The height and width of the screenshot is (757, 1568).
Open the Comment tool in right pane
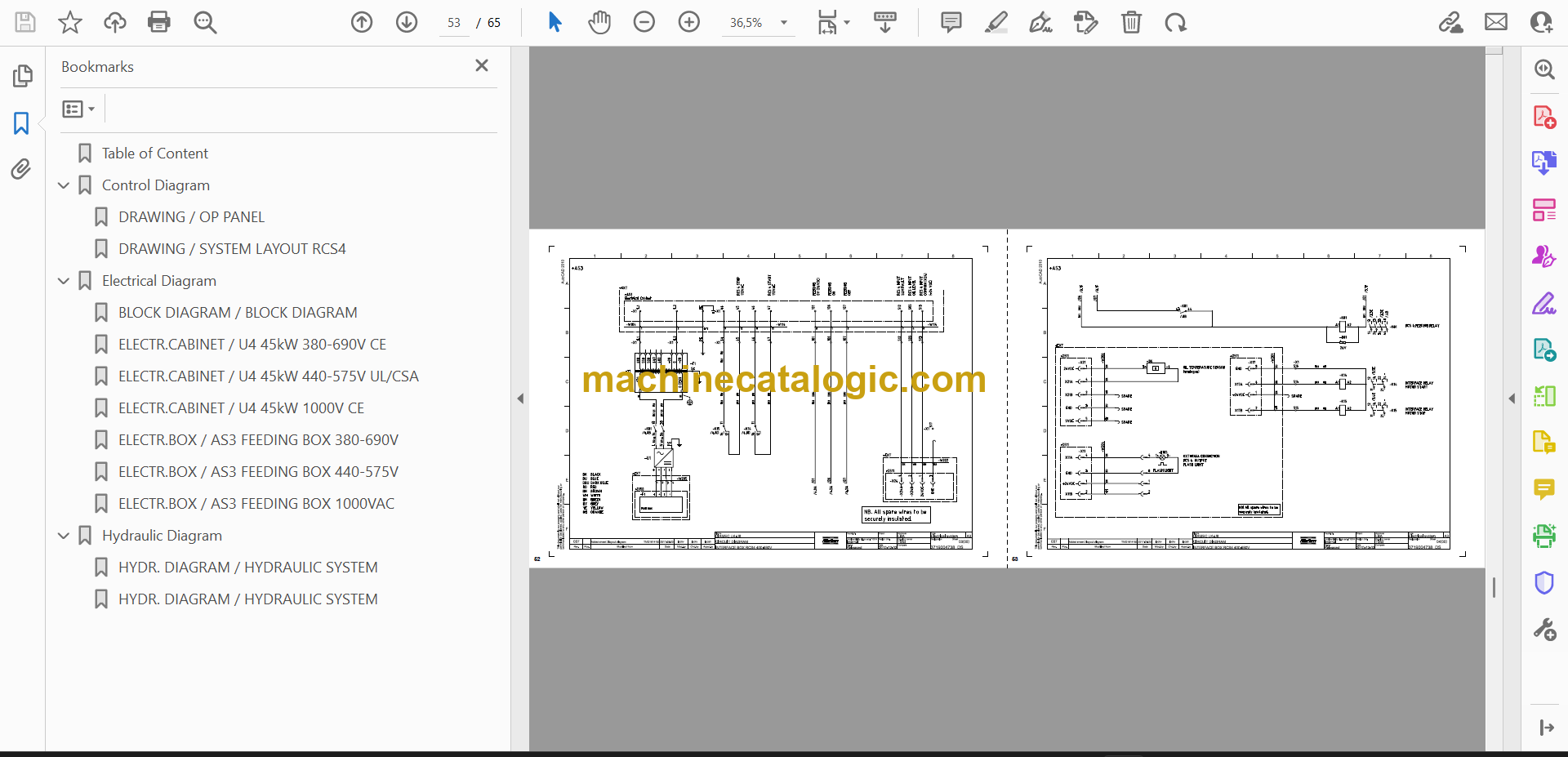[1544, 489]
